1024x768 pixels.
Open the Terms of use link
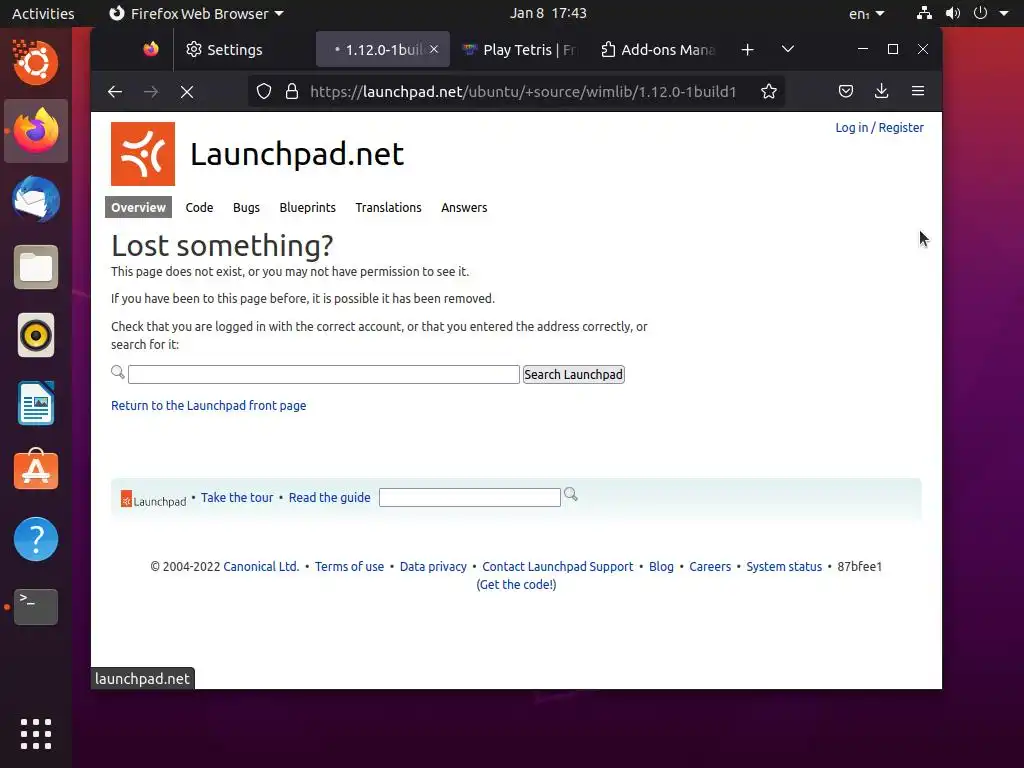click(x=349, y=567)
